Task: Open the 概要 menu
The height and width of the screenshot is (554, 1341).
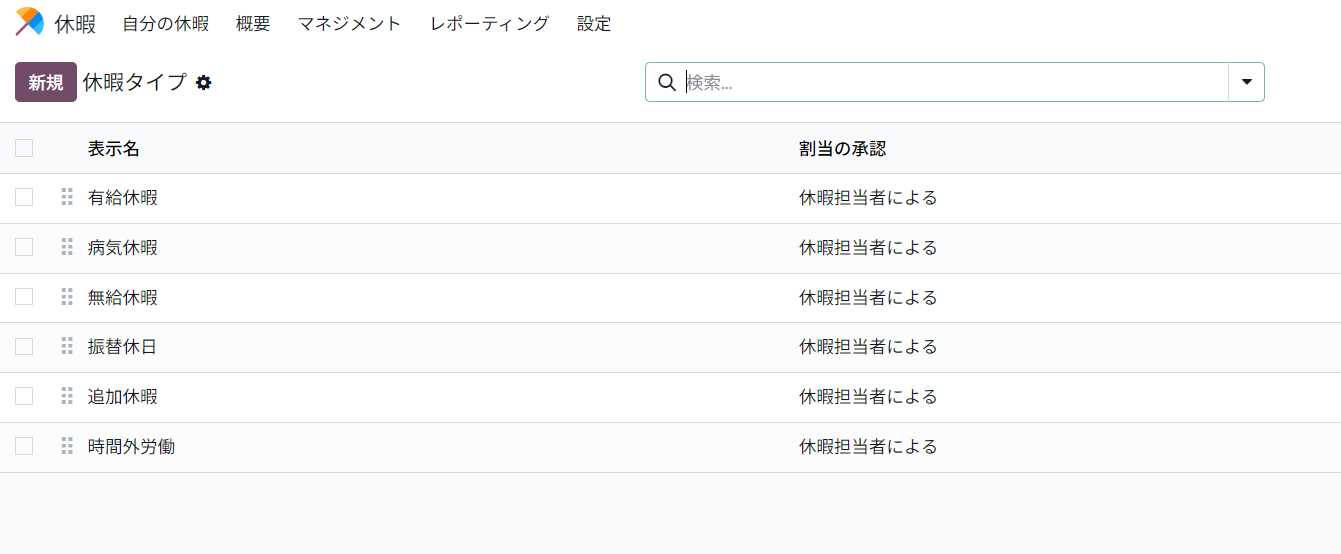Action: point(253,23)
